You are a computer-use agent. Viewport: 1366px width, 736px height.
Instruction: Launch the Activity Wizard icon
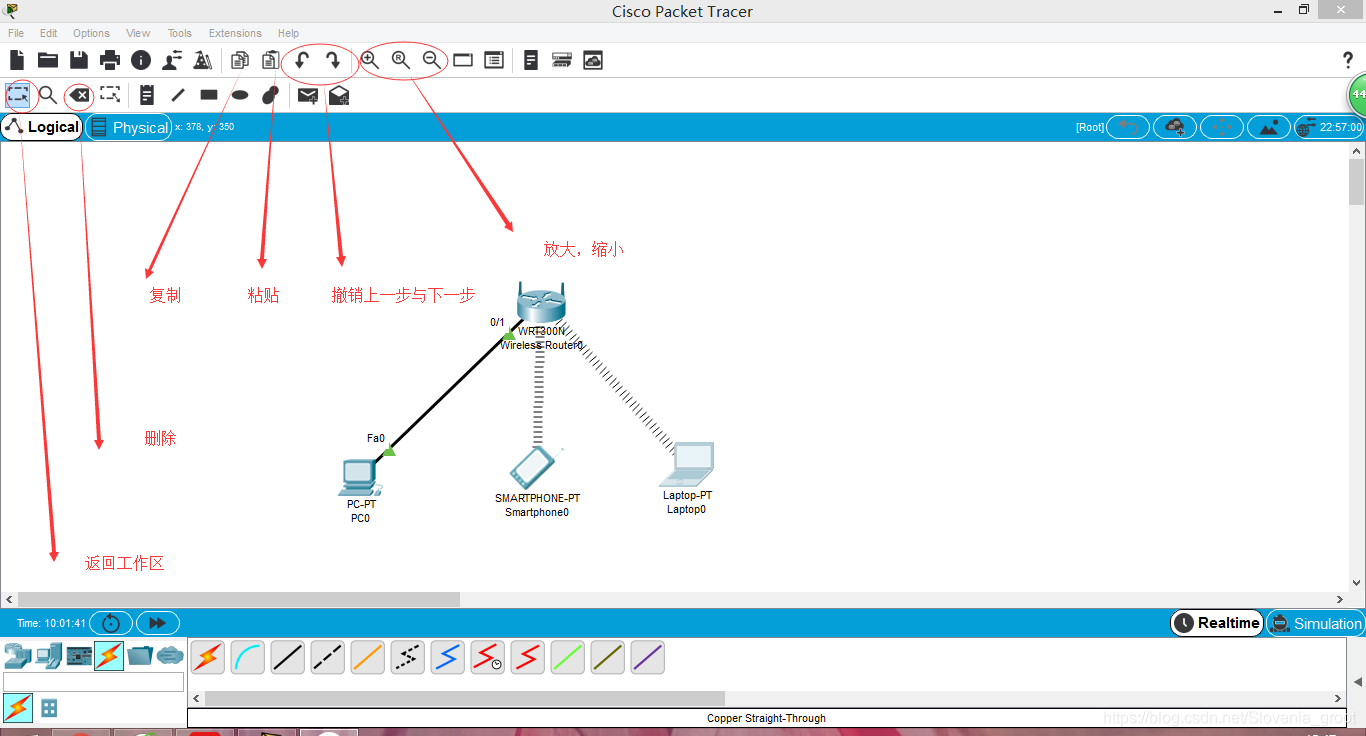[203, 60]
